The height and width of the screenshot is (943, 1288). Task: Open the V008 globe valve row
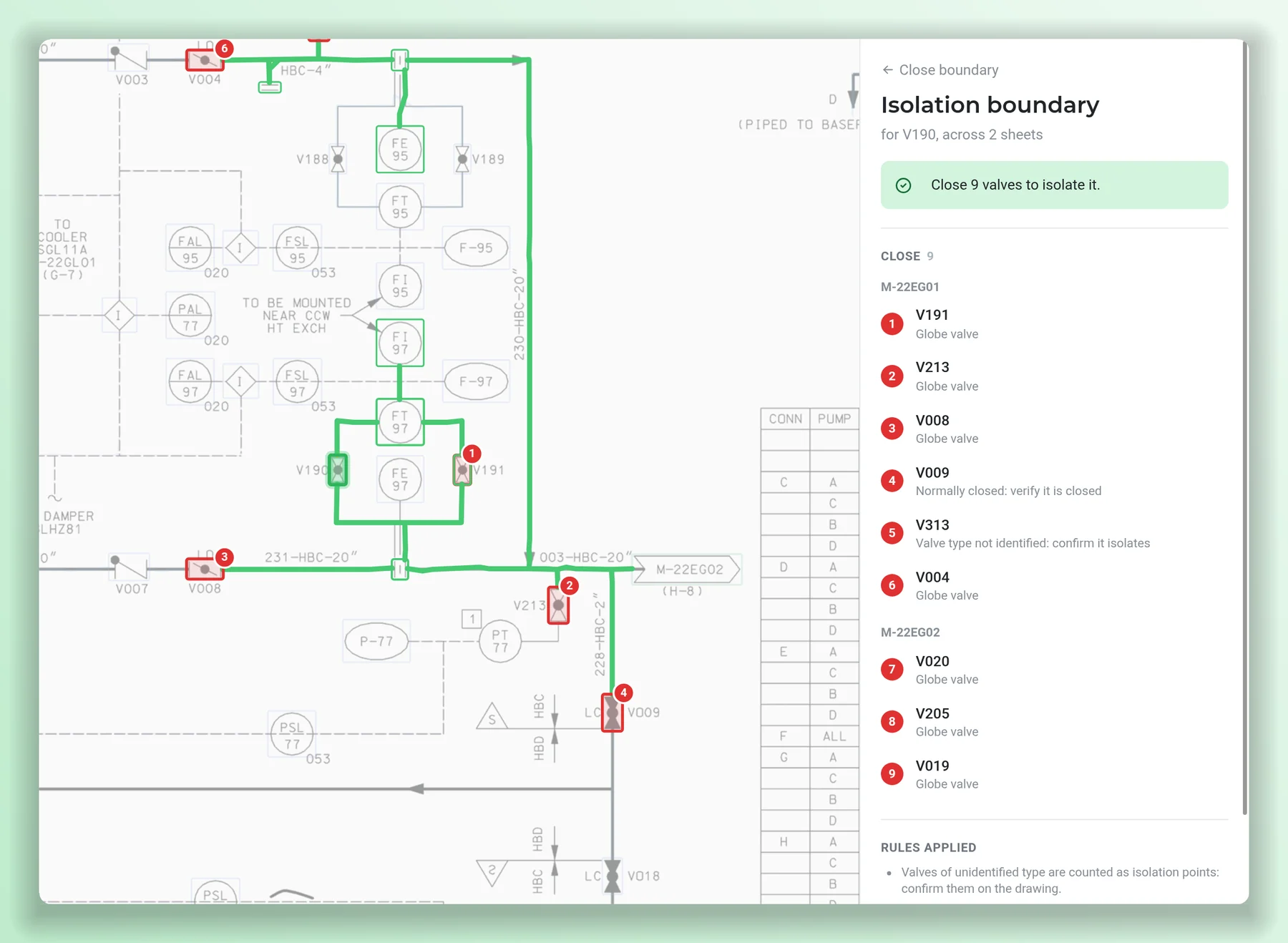[1054, 429]
